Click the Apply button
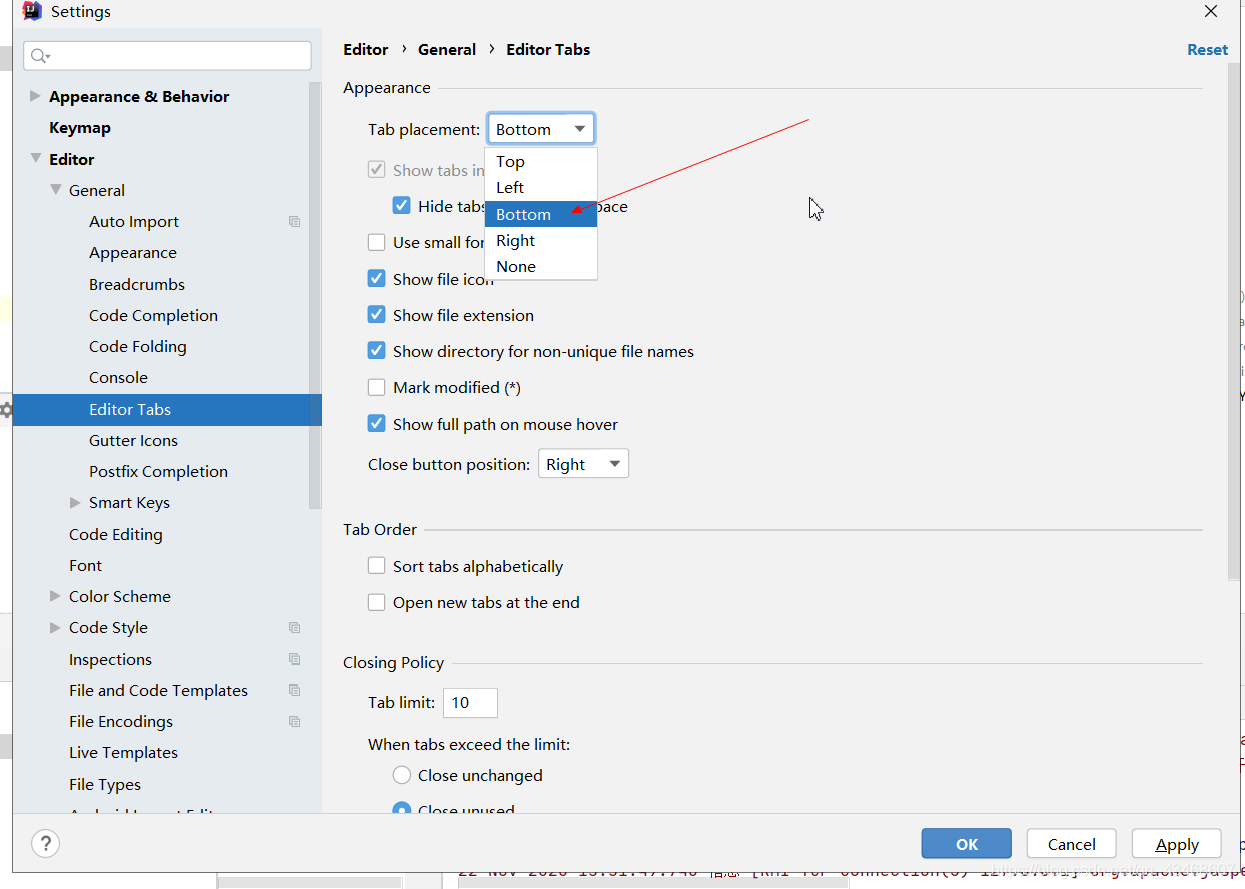 (1177, 844)
